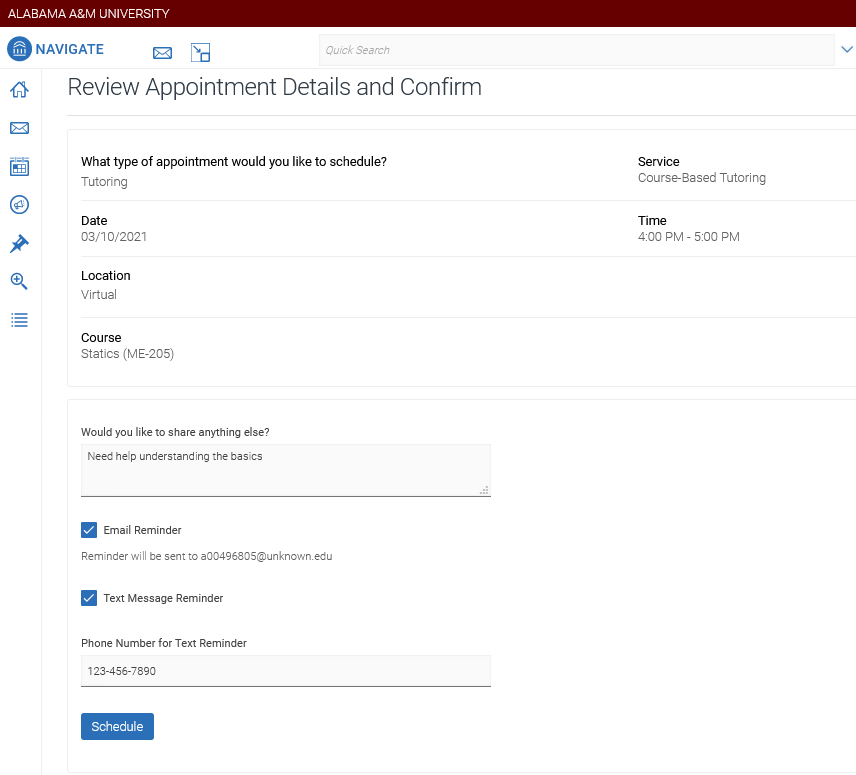This screenshot has width=856, height=775.
Task: Disable the Text Message Reminder checkbox
Action: coord(89,598)
